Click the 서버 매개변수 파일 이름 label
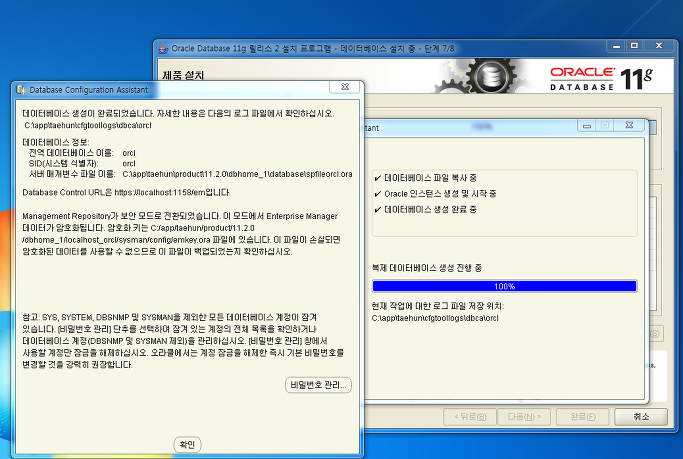Viewport: 683px width, 459px height. tap(72, 174)
